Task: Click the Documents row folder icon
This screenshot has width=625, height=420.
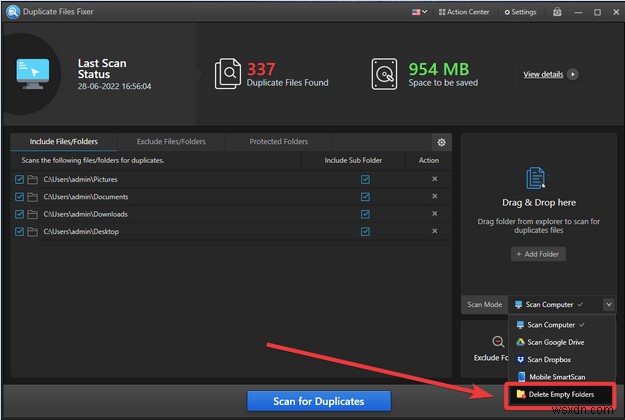Action: click(x=33, y=197)
